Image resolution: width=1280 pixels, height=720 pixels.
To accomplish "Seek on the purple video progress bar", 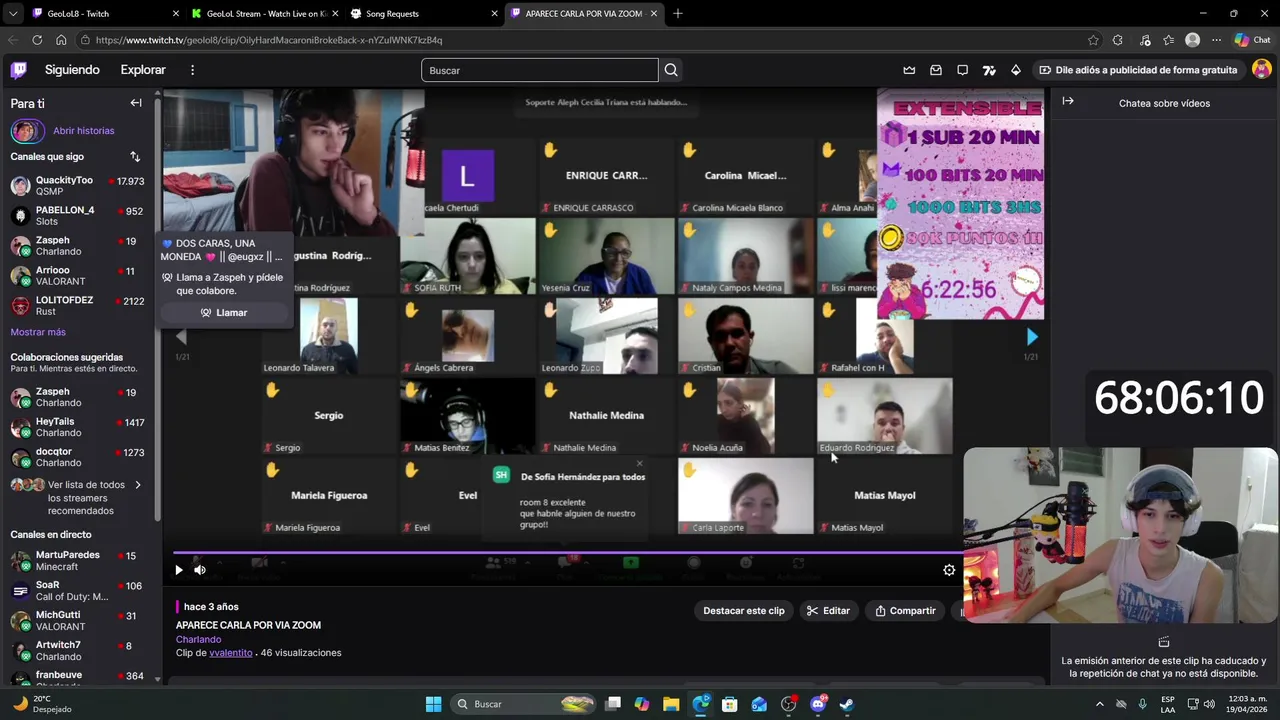I will [568, 552].
